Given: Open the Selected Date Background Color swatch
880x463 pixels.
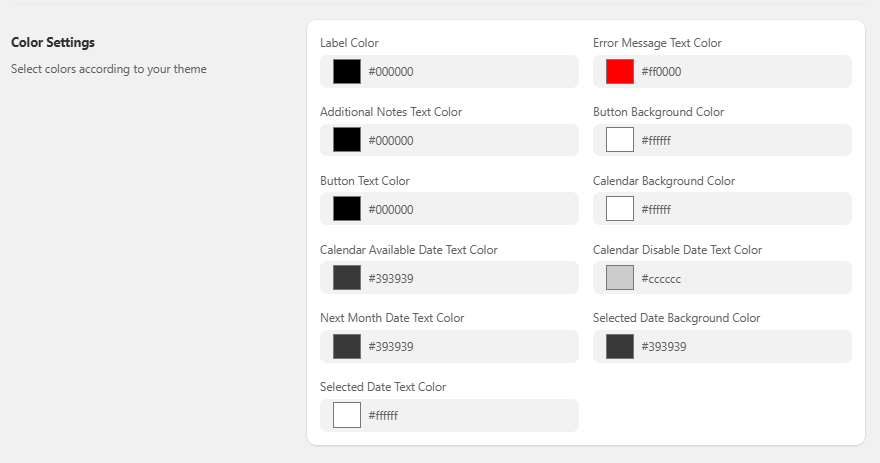Looking at the screenshot, I should [x=619, y=347].
